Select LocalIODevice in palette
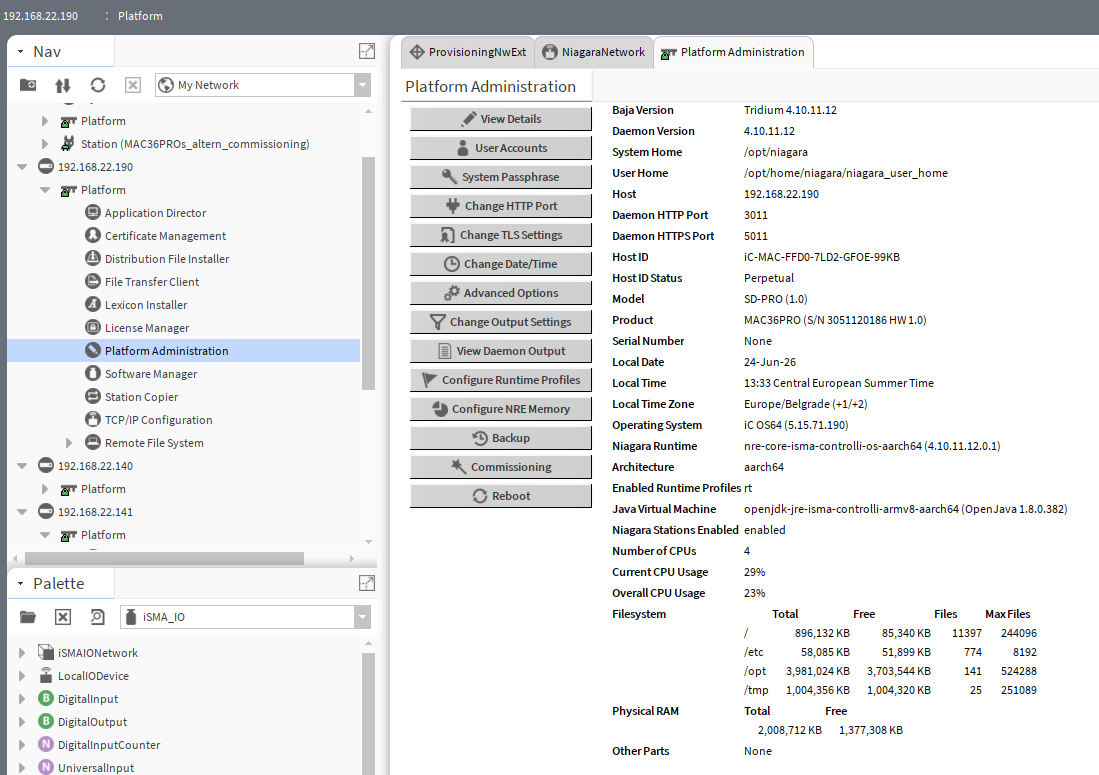Image resolution: width=1099 pixels, height=775 pixels. (83, 676)
